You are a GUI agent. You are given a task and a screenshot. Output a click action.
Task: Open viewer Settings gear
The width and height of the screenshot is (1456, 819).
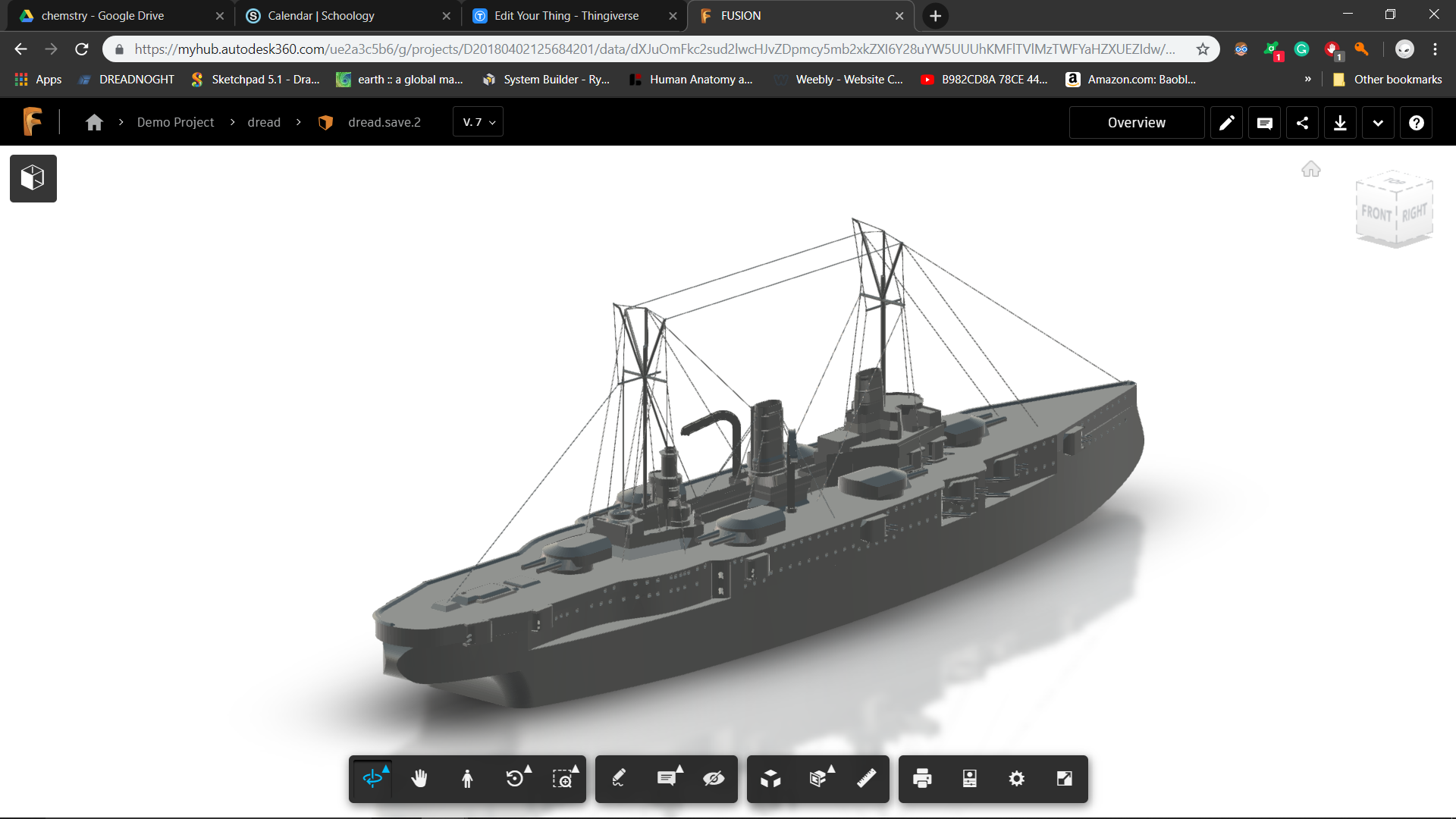click(1017, 778)
